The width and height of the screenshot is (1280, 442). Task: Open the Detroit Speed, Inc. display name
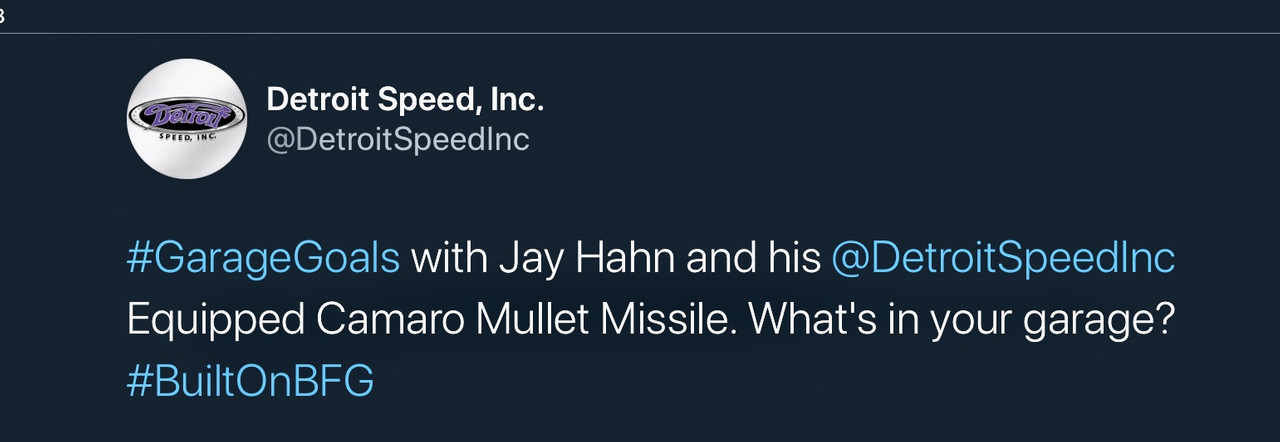coord(405,100)
